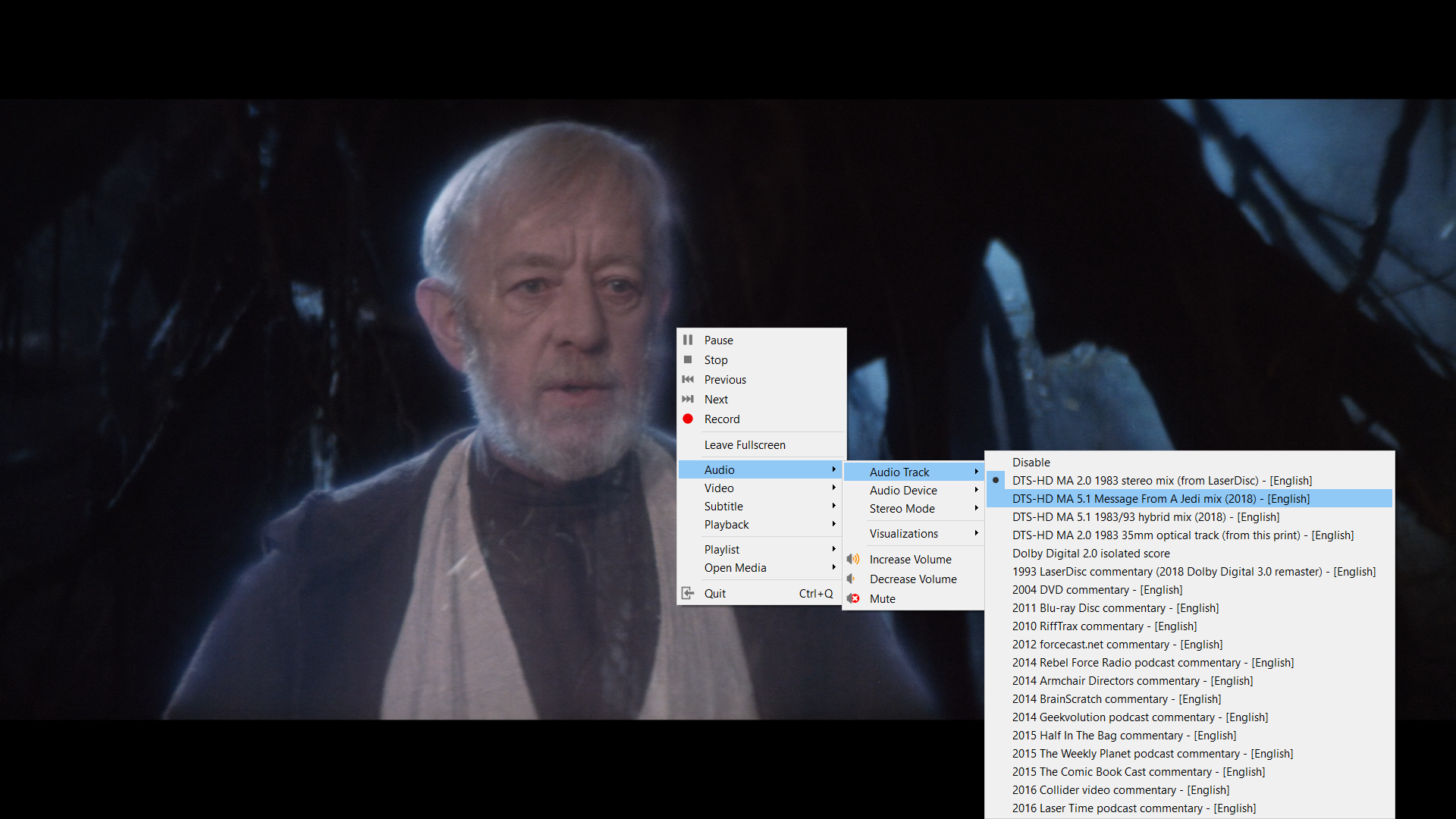Click the Decrease Volume speaker icon

tap(852, 579)
